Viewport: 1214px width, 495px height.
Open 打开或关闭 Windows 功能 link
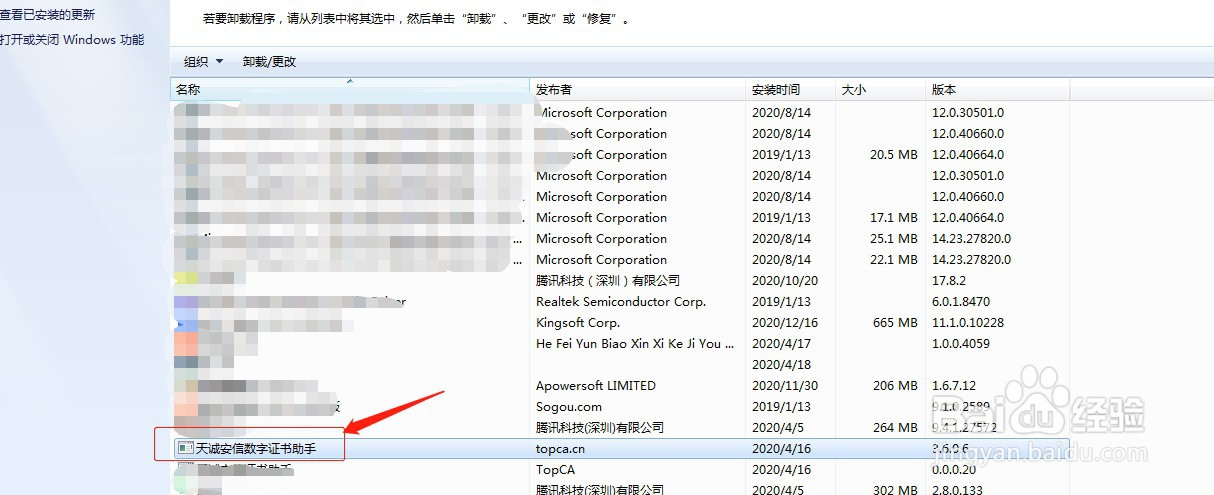click(72, 40)
